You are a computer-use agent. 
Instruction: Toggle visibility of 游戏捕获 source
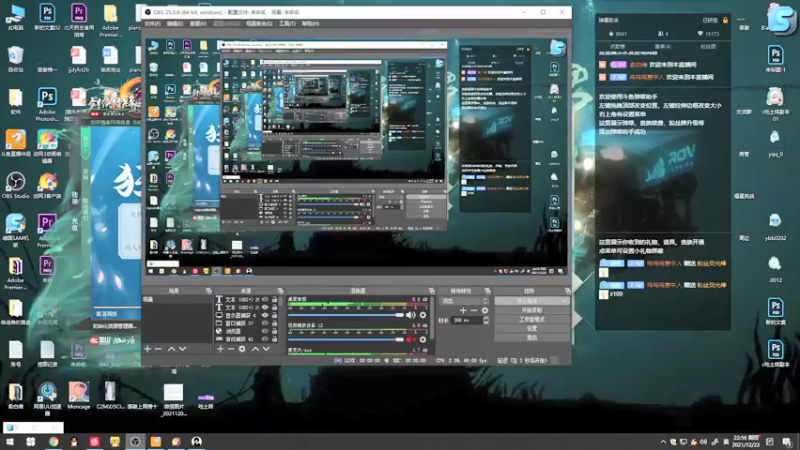click(x=265, y=339)
